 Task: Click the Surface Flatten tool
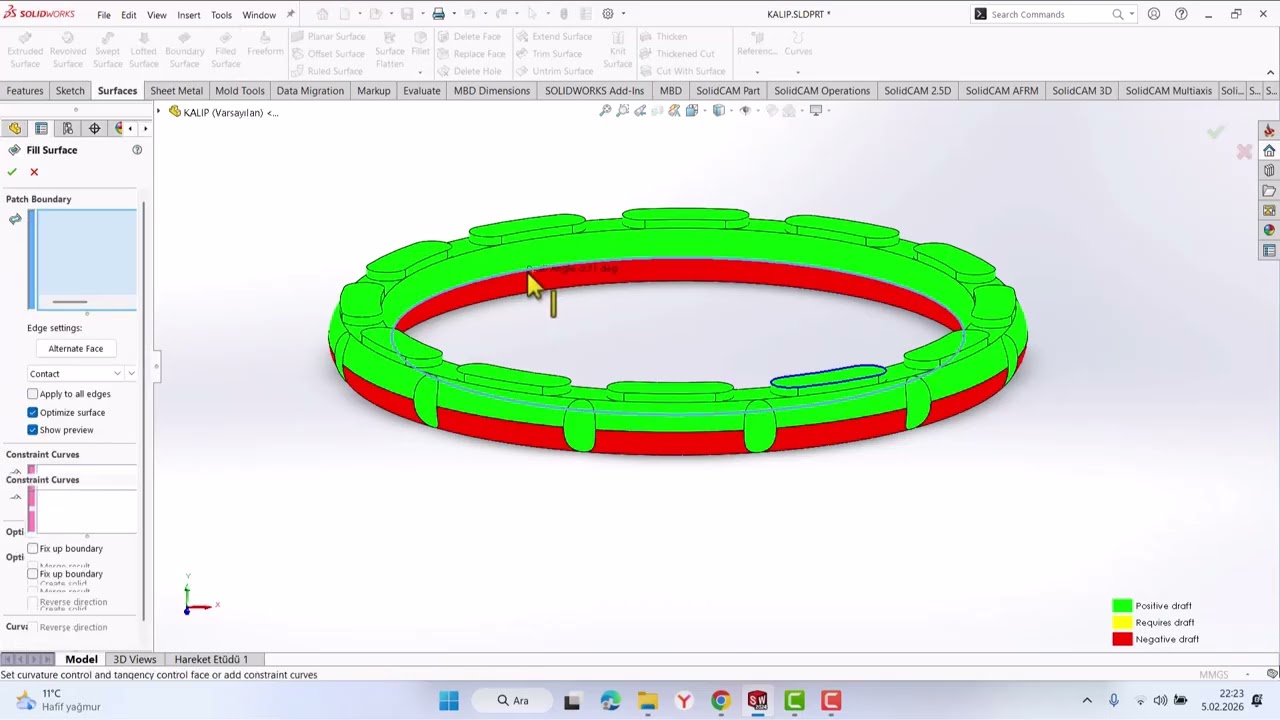click(390, 51)
